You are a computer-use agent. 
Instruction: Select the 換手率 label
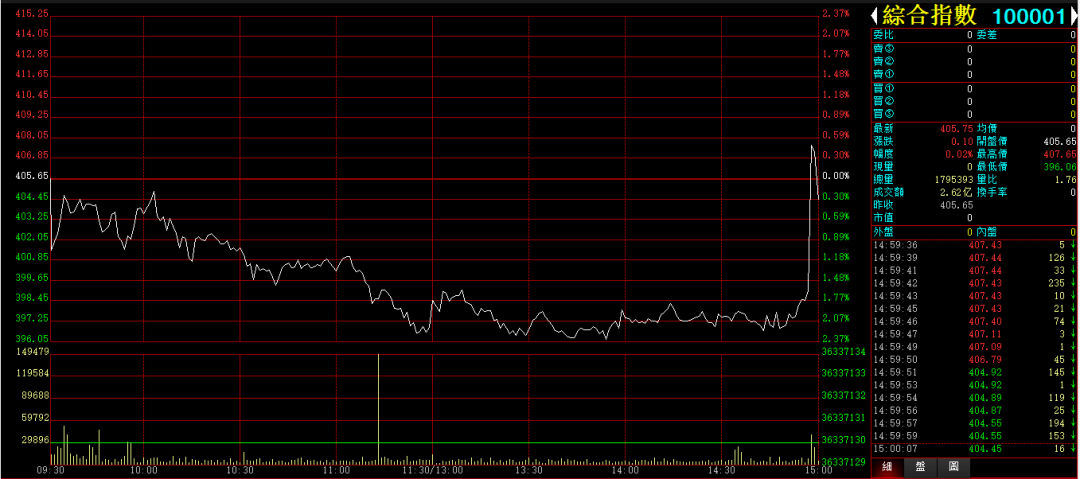[993, 192]
